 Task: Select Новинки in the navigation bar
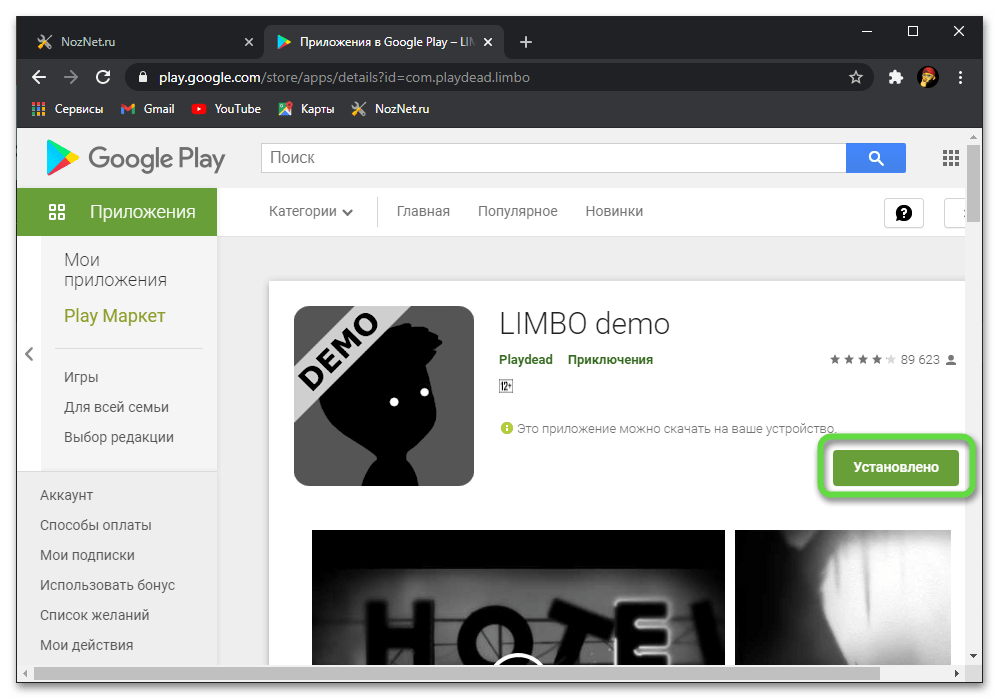point(614,212)
